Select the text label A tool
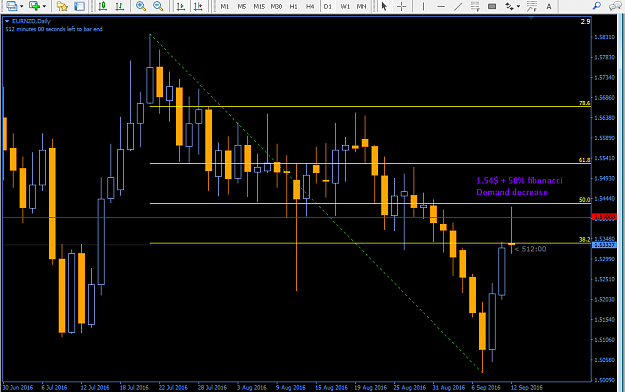The height and width of the screenshot is (392, 625). [549, 6]
